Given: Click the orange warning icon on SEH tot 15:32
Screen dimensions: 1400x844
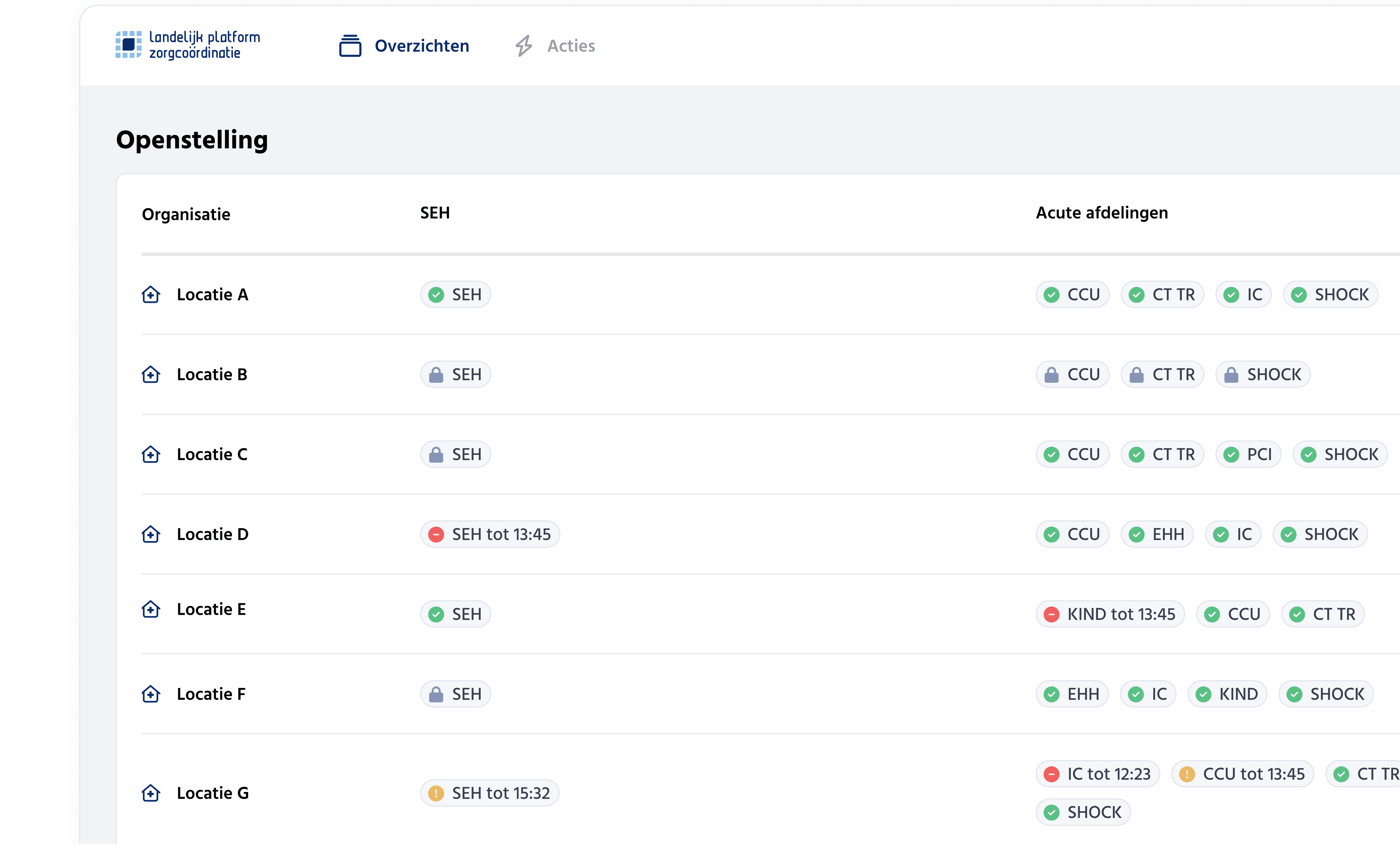Looking at the screenshot, I should click(x=436, y=793).
